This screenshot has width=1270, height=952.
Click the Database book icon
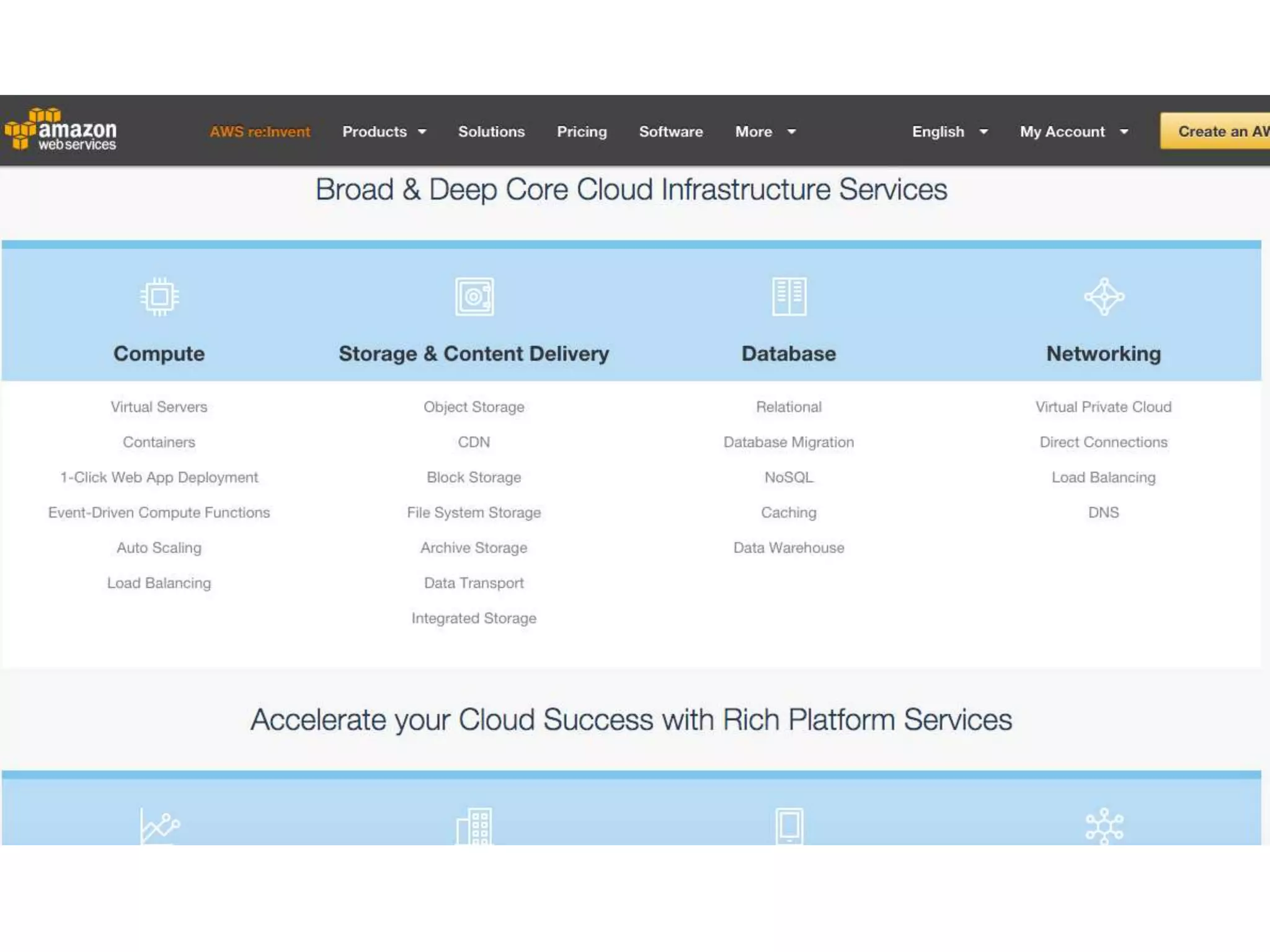click(789, 297)
